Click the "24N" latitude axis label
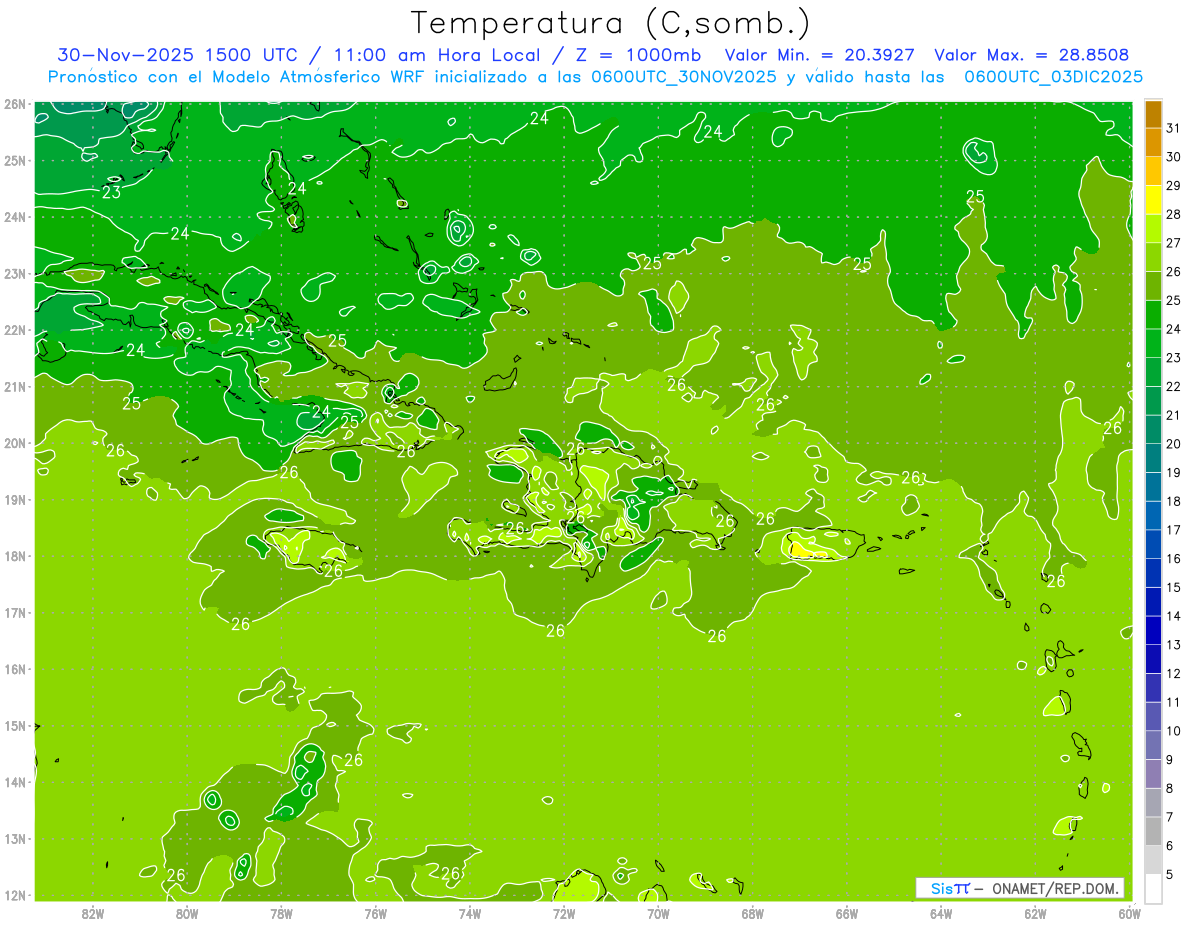 (x=14, y=217)
